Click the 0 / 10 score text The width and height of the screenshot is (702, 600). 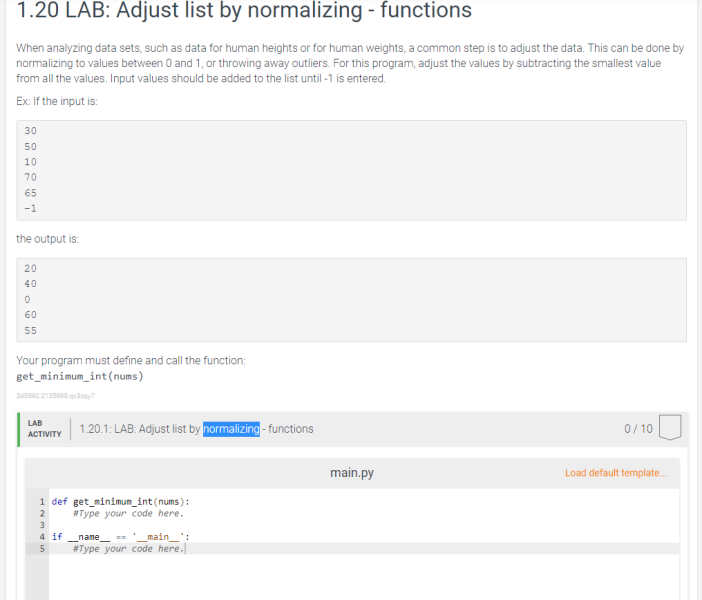[x=638, y=429]
